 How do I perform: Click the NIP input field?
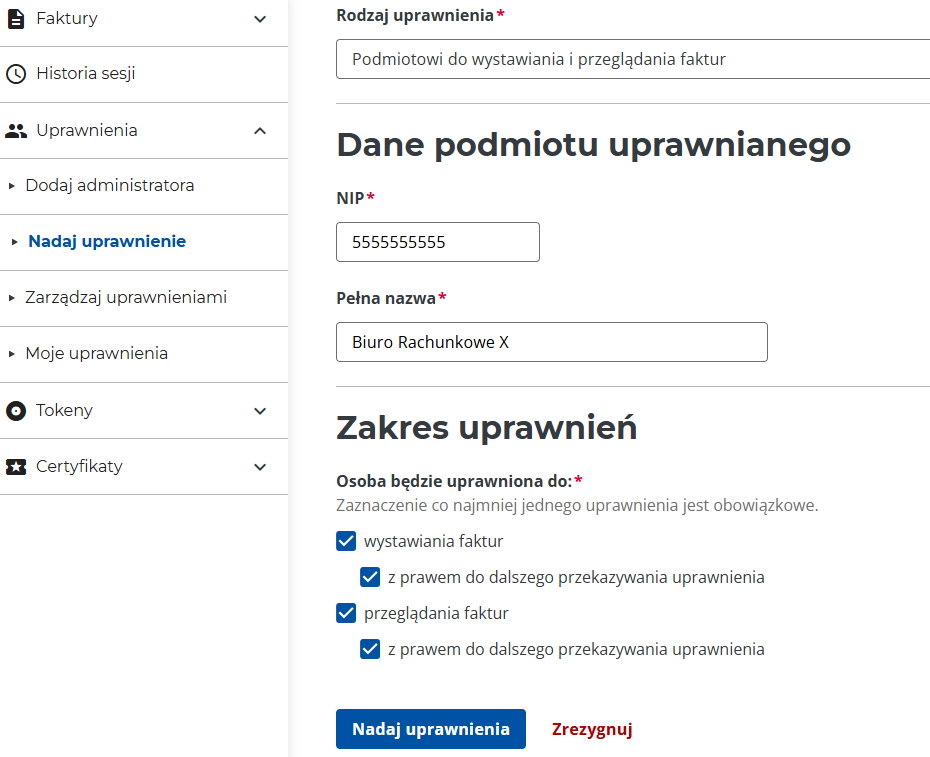(x=438, y=242)
